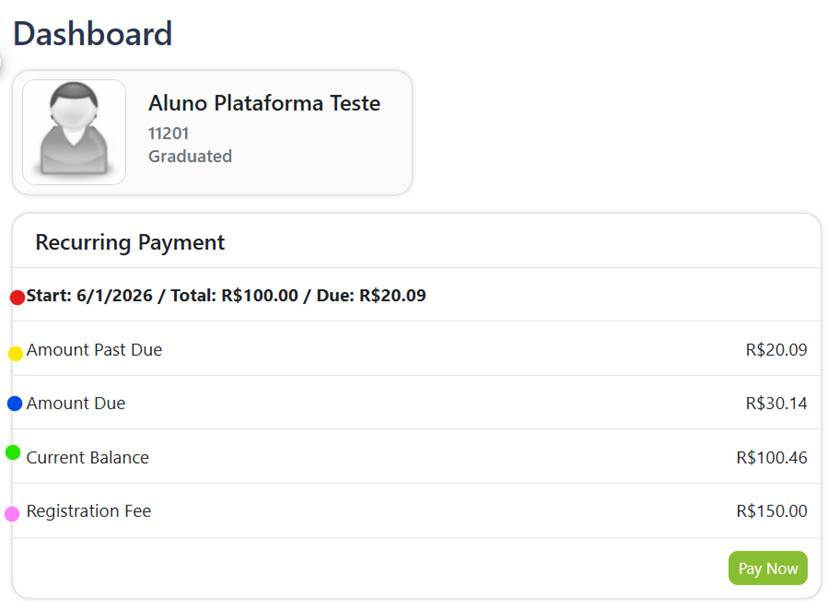Image resolution: width=840 pixels, height=609 pixels.
Task: Click the pink dot beside Registration Fee
Action: pos(12,514)
